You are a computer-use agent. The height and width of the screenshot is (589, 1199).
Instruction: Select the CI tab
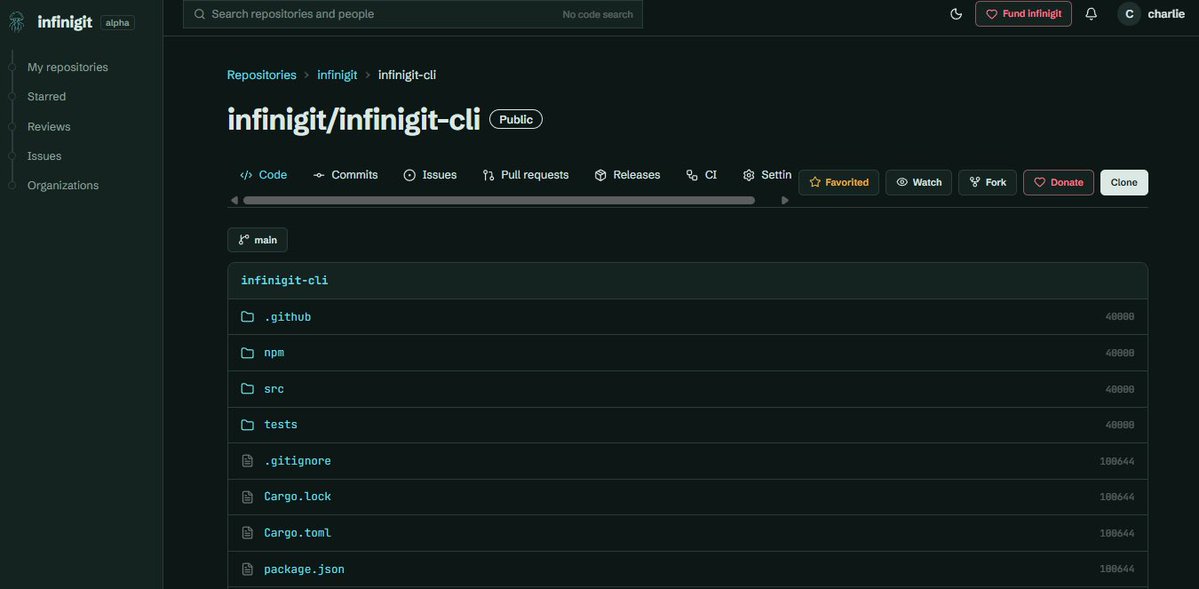click(701, 175)
